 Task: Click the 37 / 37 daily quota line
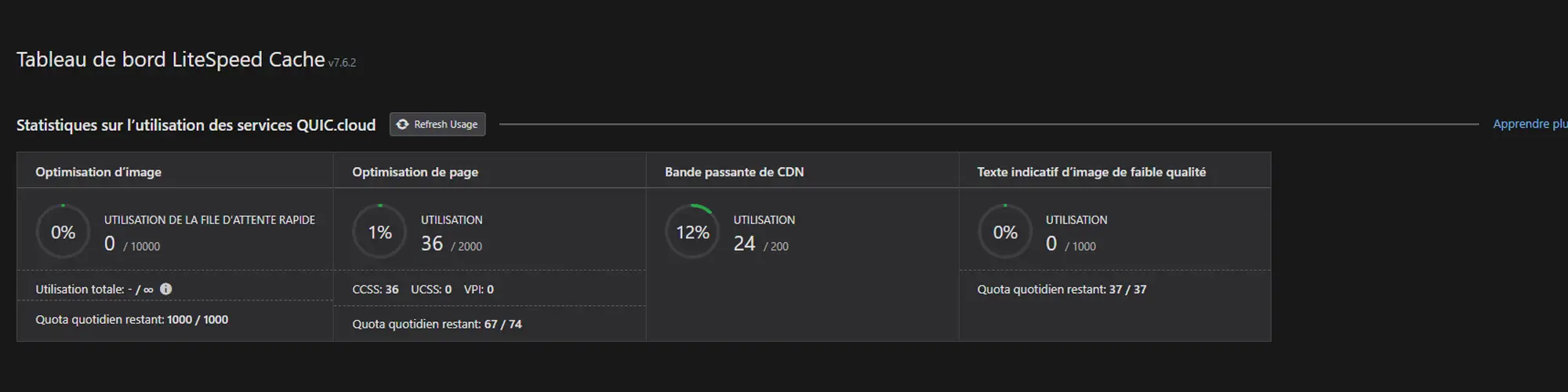coord(1062,289)
